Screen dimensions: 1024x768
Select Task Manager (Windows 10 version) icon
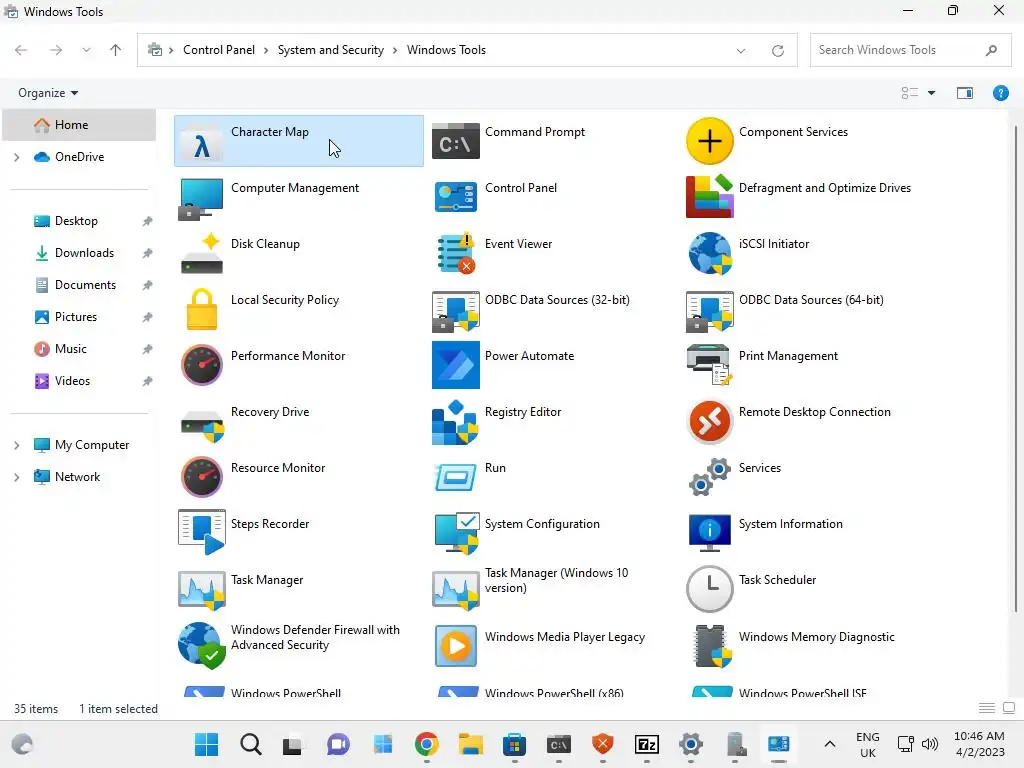(x=455, y=590)
